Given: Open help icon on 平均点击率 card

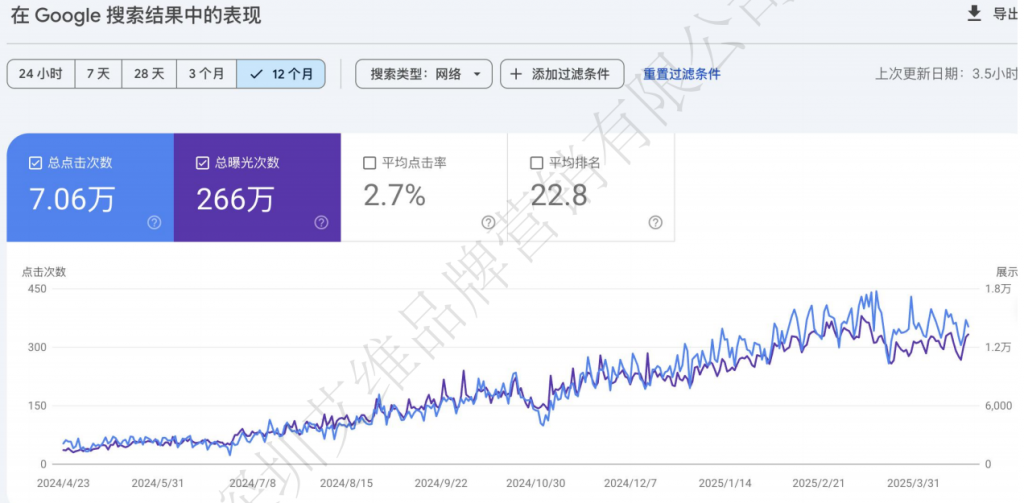Looking at the screenshot, I should [488, 222].
